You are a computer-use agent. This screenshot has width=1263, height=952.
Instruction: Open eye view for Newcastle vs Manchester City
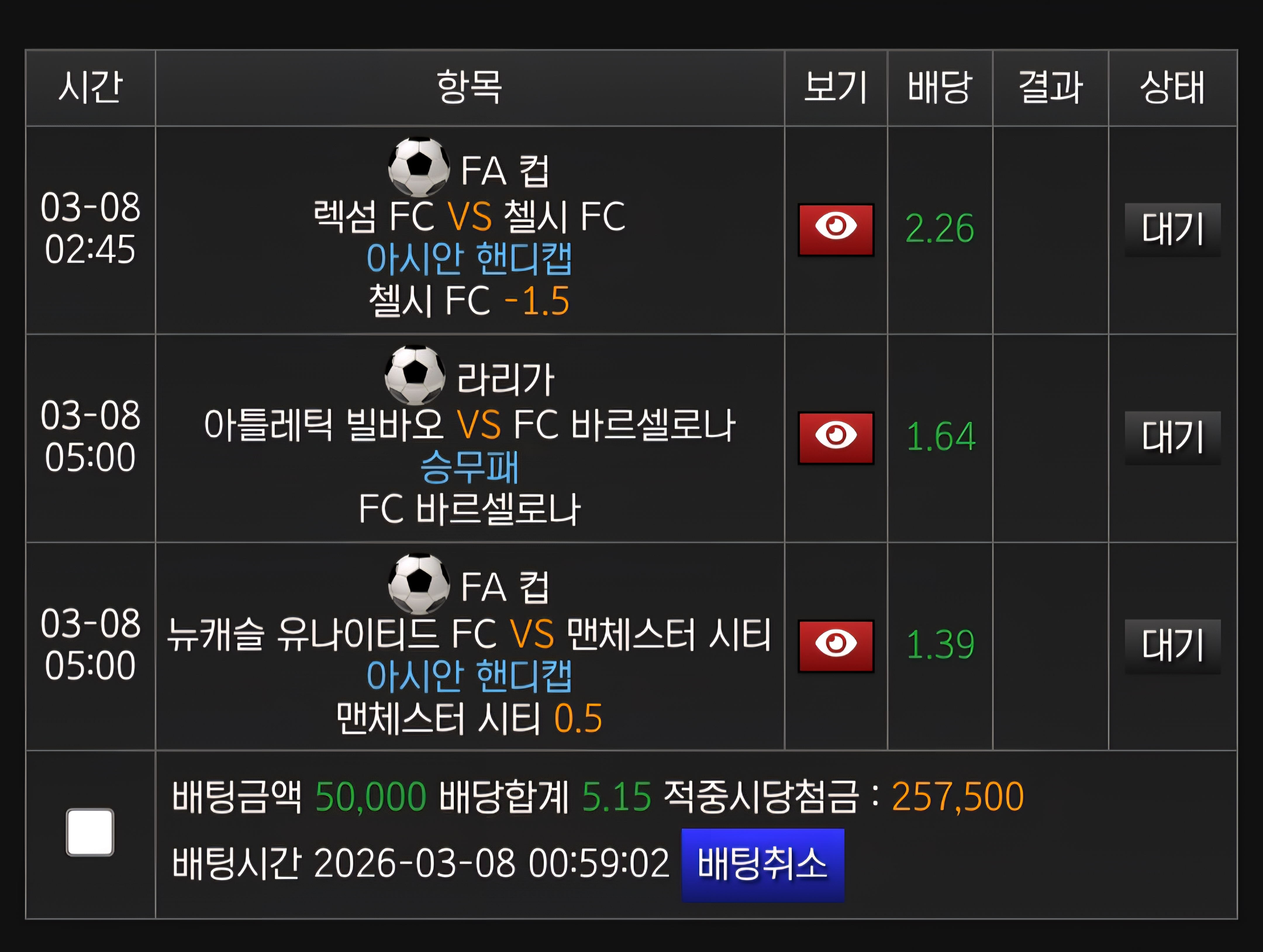pyautogui.click(x=835, y=645)
